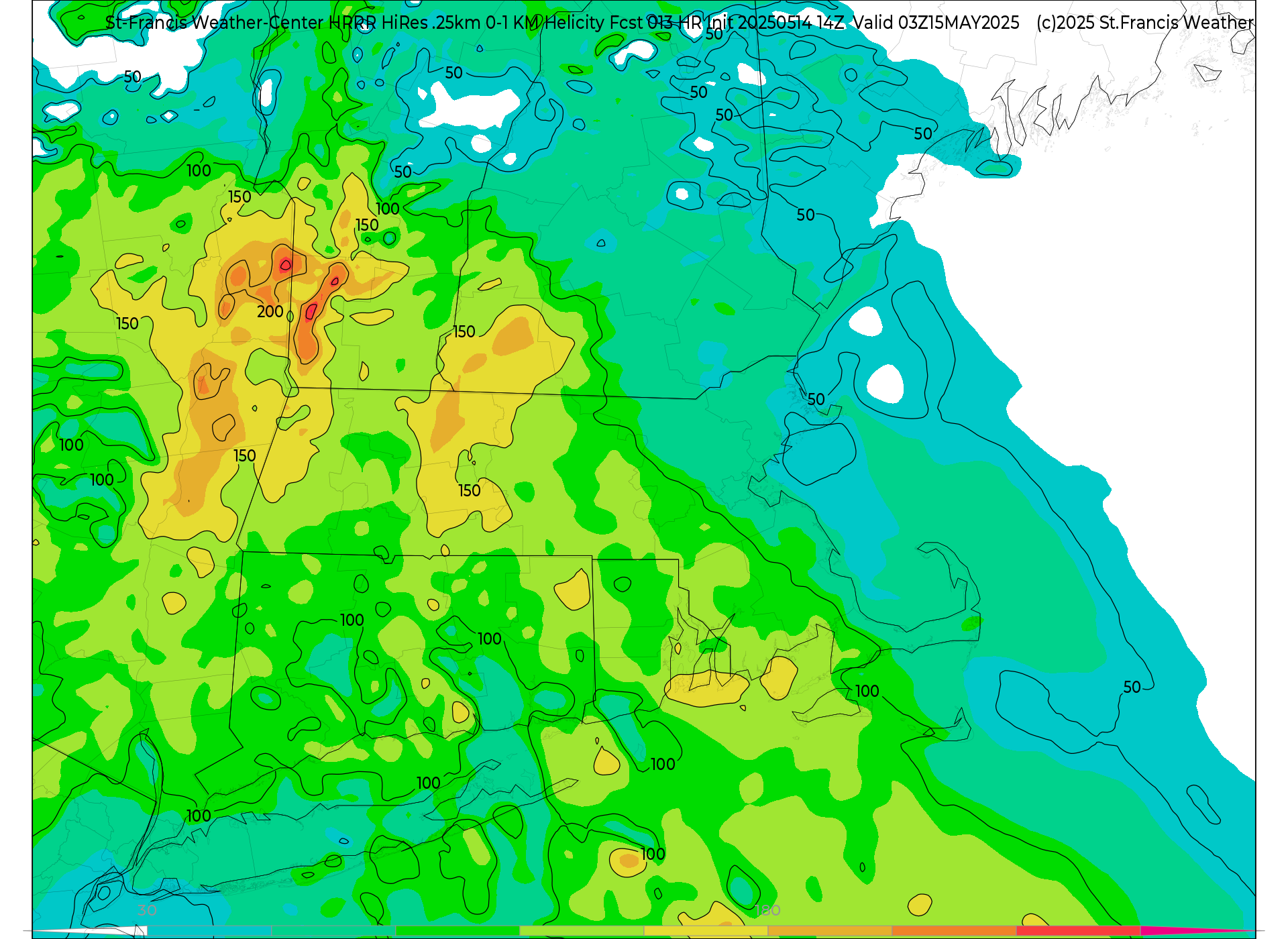Click the bright green color bar segment
This screenshot has height=939, width=1288.
(457, 931)
